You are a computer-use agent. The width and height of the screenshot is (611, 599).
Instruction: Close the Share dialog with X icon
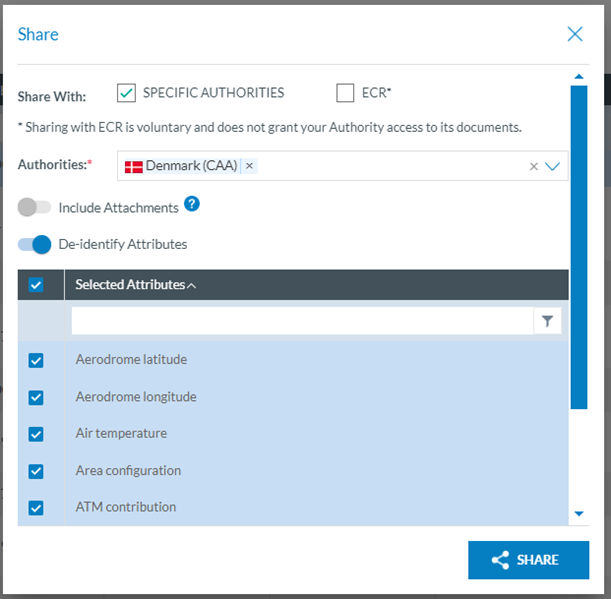point(575,34)
